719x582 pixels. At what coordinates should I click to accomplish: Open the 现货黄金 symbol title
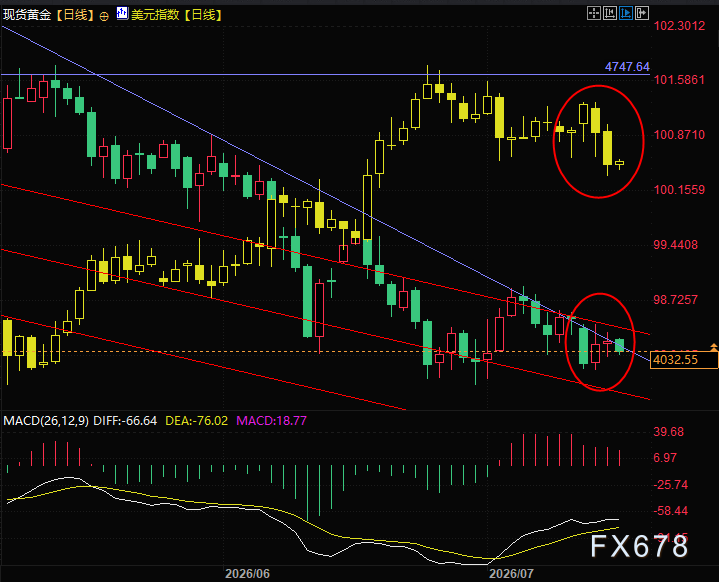(x=27, y=15)
